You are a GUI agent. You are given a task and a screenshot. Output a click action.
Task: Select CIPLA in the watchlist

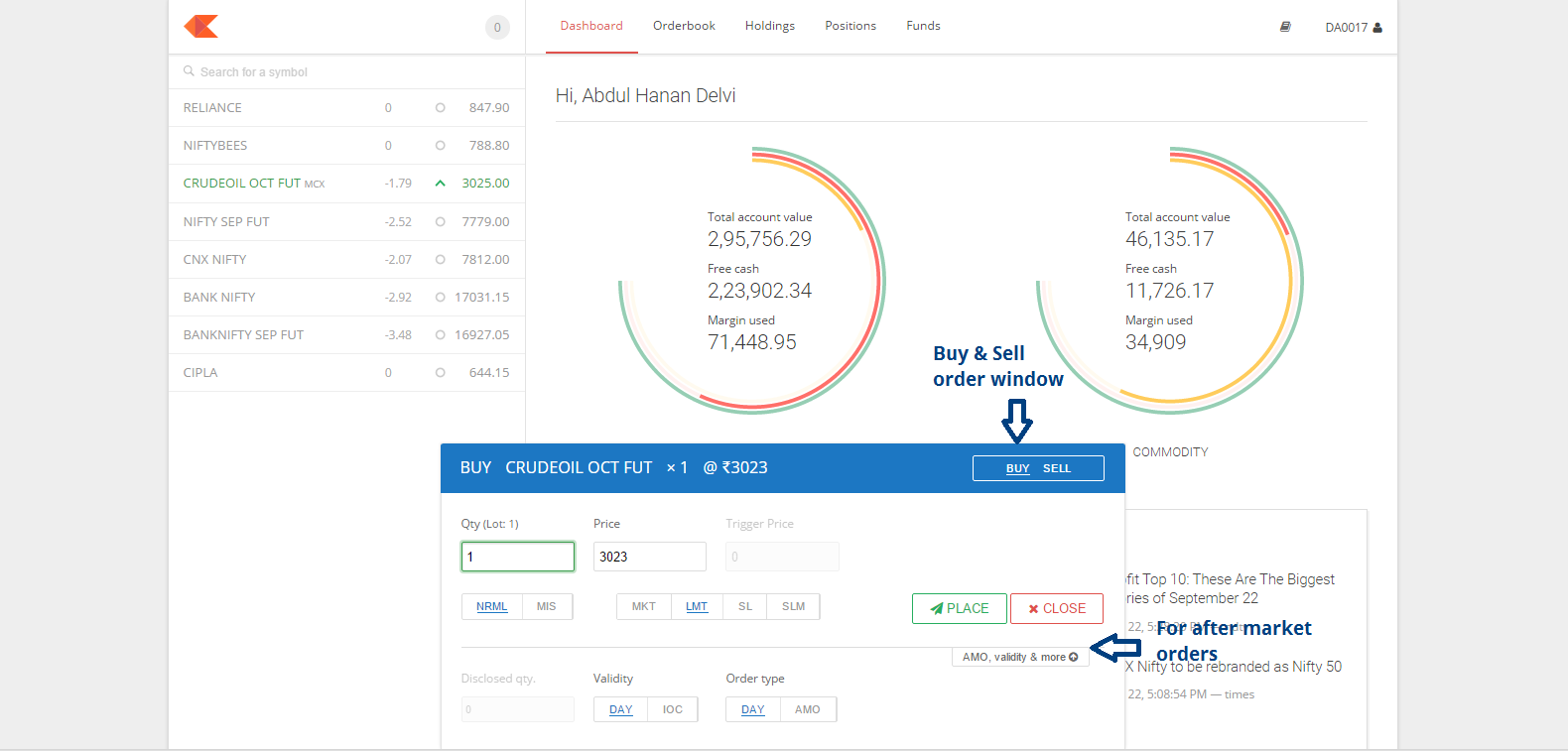[346, 373]
